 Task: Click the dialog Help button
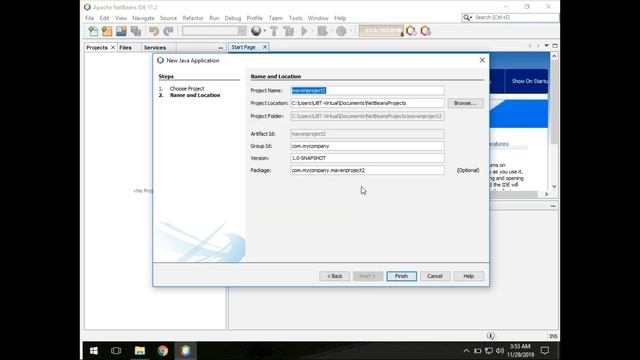(x=468, y=276)
